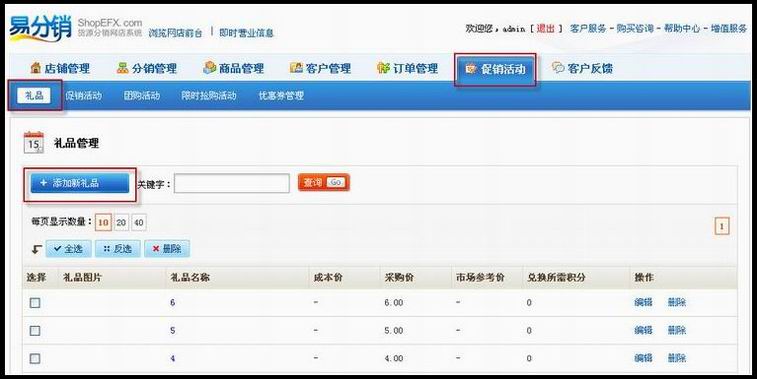
Task: Click the 成本价 column header
Action: pyautogui.click(x=328, y=278)
